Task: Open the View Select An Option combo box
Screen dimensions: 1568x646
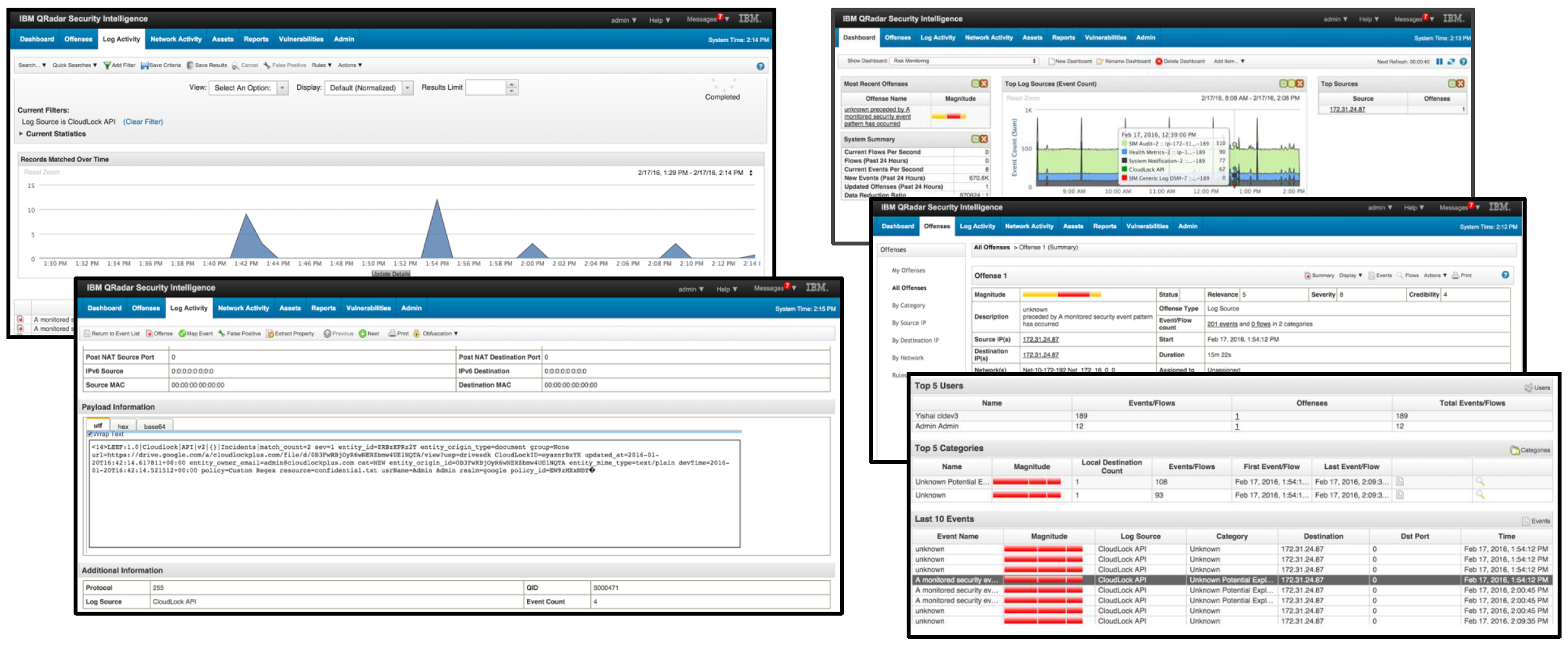Action: pyautogui.click(x=249, y=88)
